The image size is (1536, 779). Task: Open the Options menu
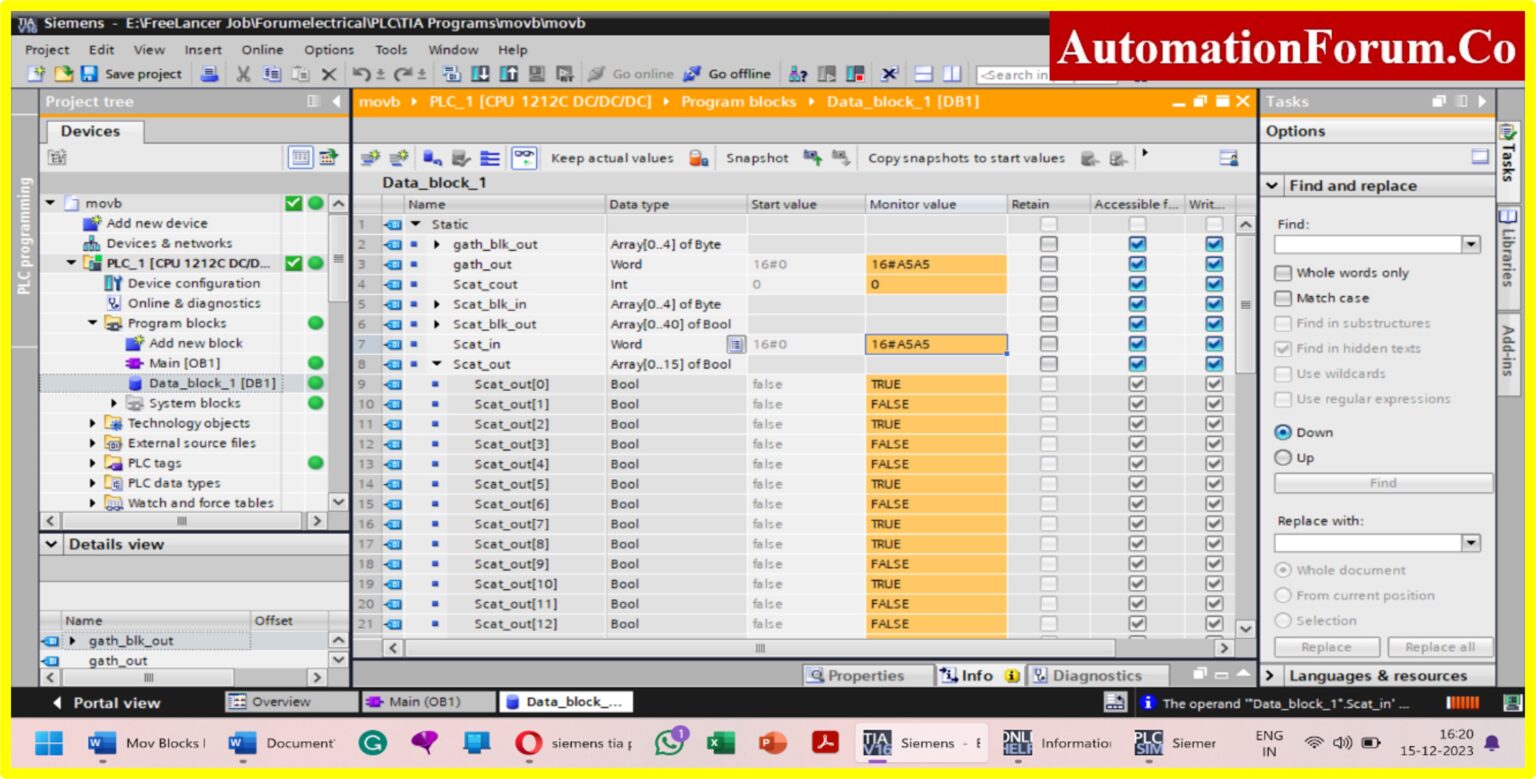(328, 49)
